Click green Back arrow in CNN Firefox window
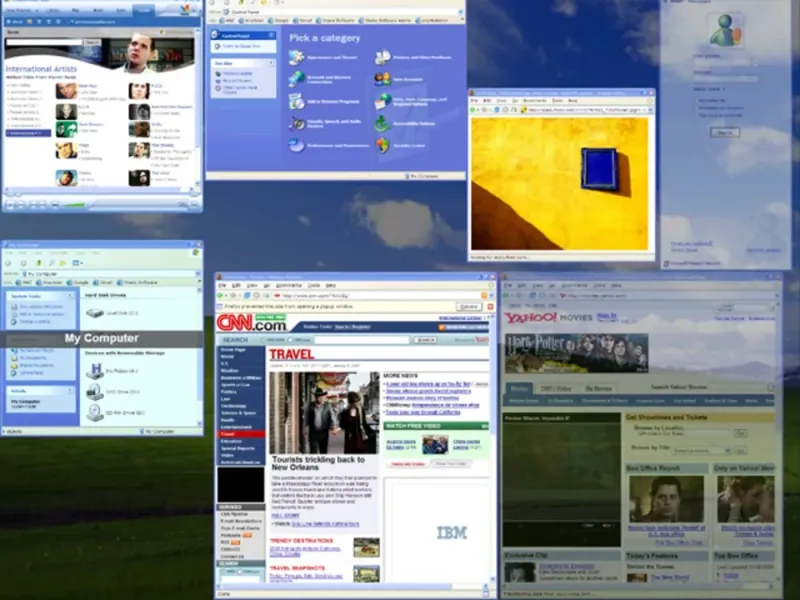The width and height of the screenshot is (800, 600). (x=221, y=295)
